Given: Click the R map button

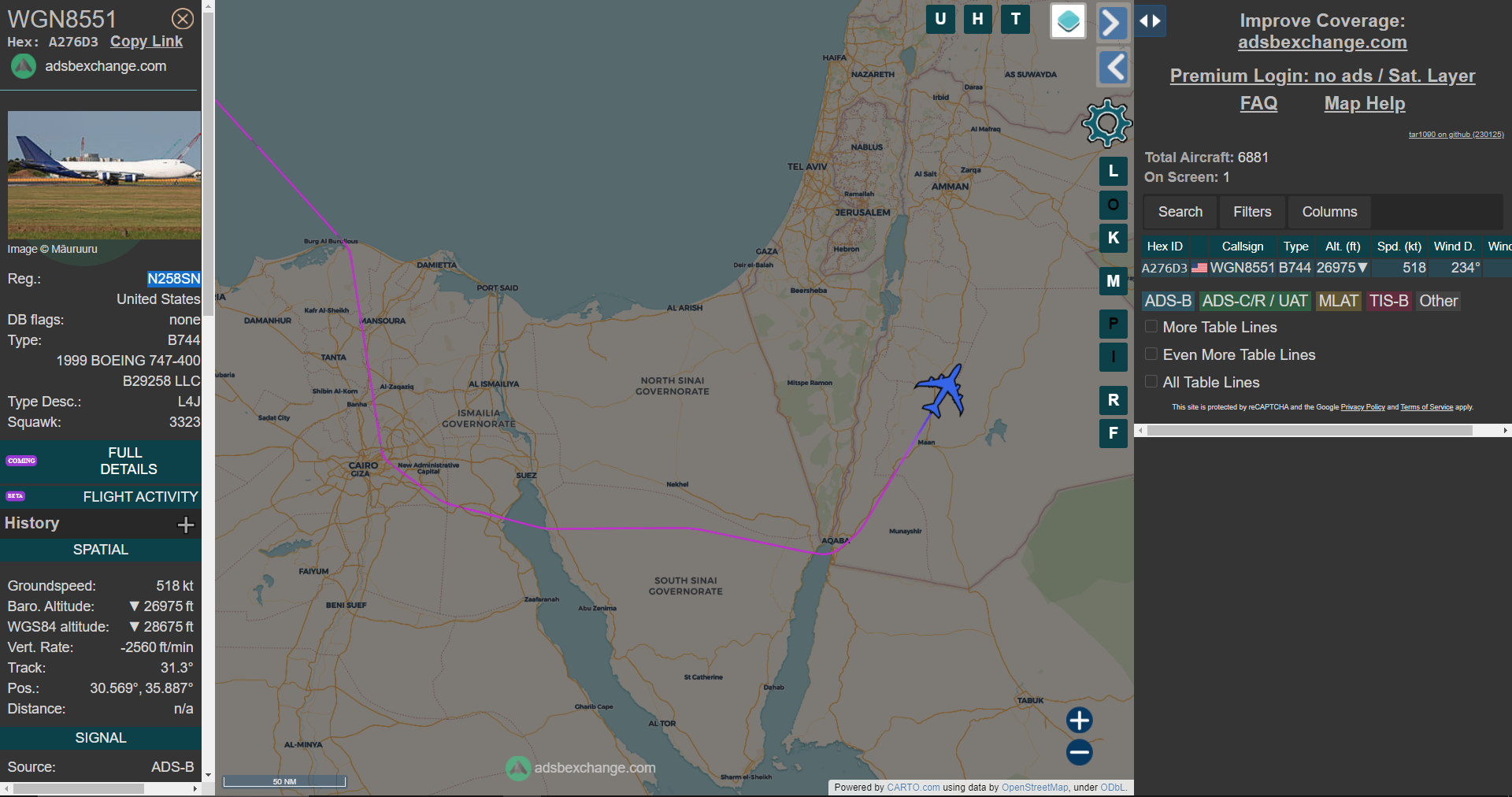Looking at the screenshot, I should pos(1114,400).
